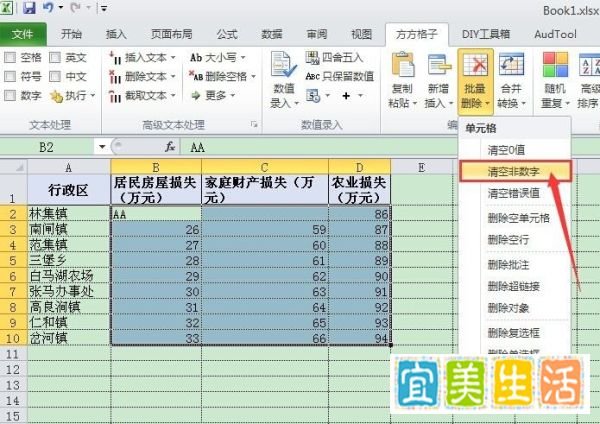Switch to the 开始 ribbon tab
Screen dimensions: 600x424
[x=71, y=34]
